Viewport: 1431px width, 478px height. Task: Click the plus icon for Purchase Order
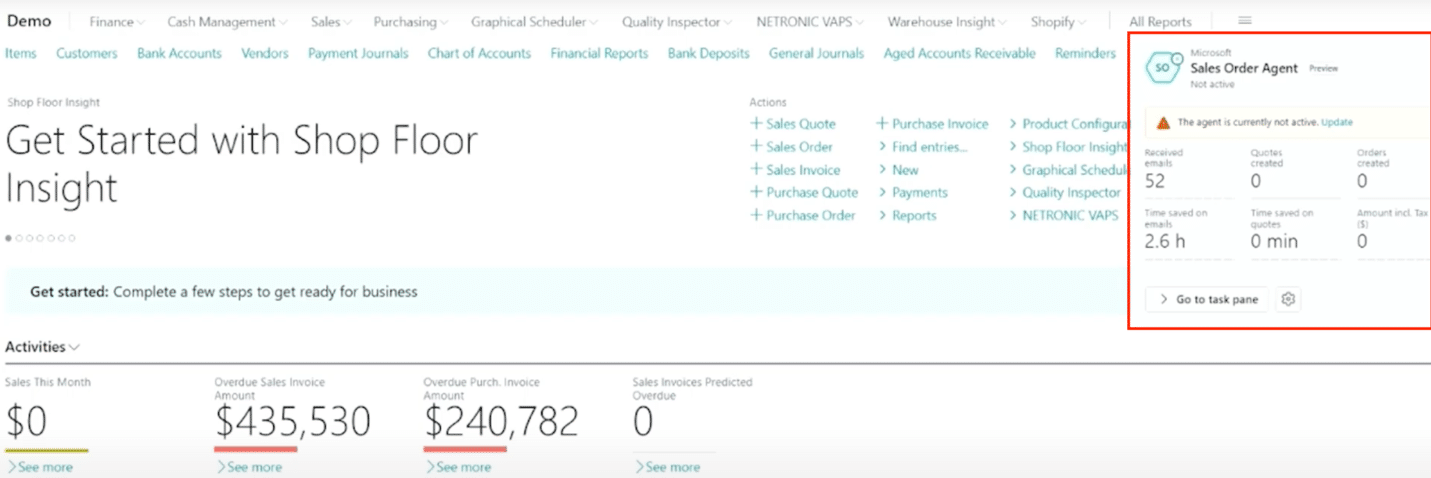(x=756, y=215)
